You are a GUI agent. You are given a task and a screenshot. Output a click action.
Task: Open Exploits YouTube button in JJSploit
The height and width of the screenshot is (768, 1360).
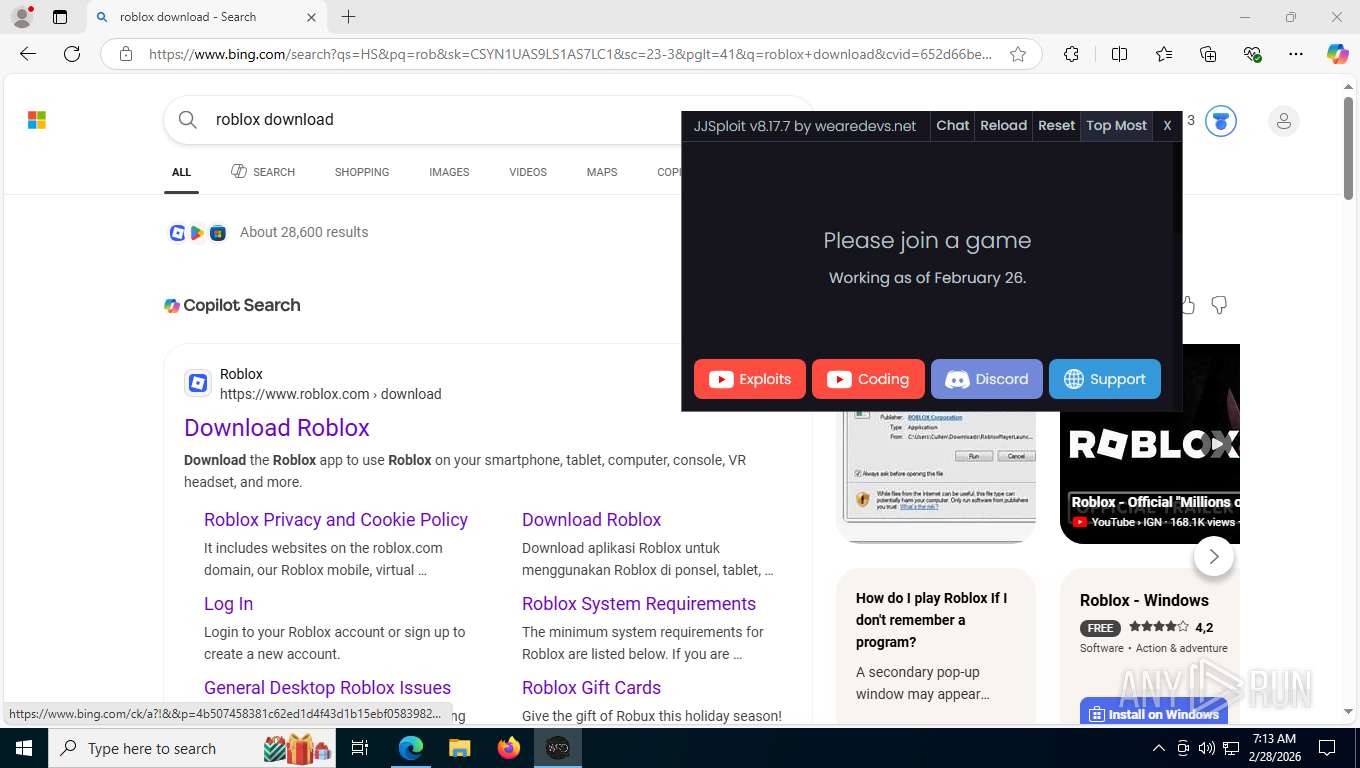pos(750,379)
